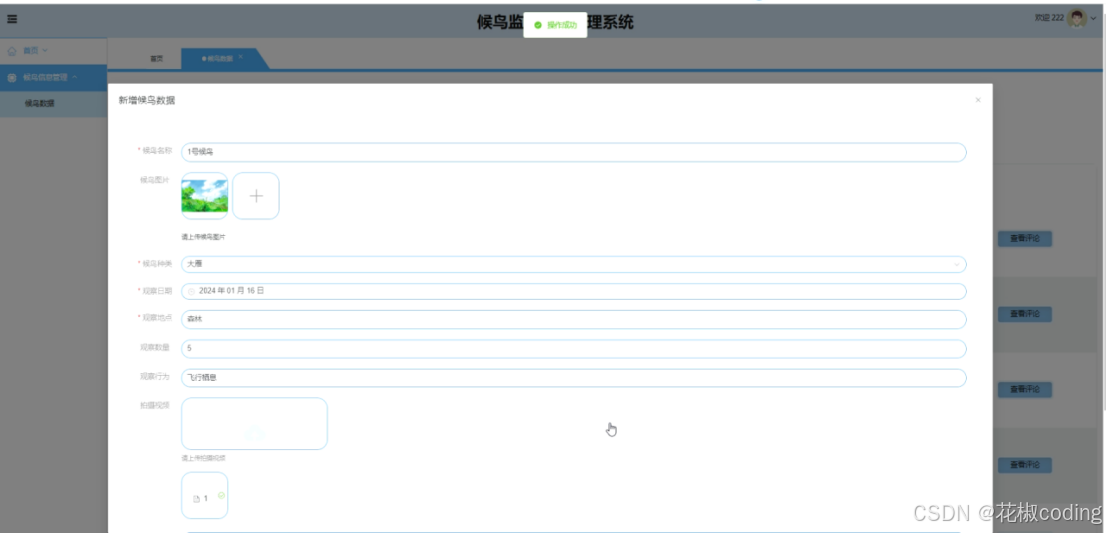Click the 候鸟名称 input field

[x=573, y=152]
